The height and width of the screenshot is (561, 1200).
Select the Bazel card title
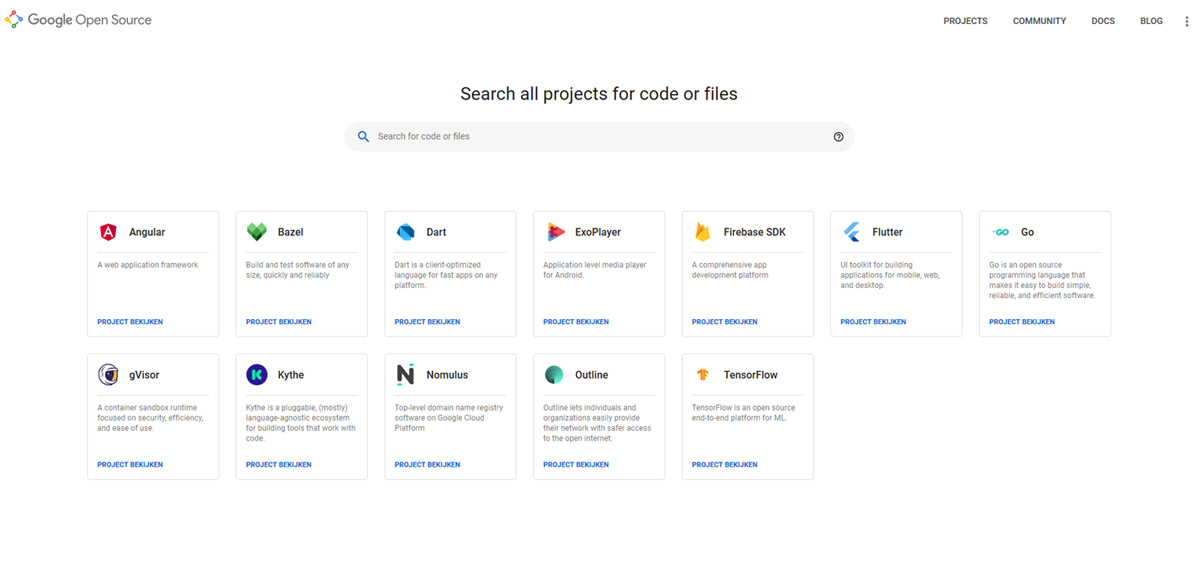(x=291, y=232)
